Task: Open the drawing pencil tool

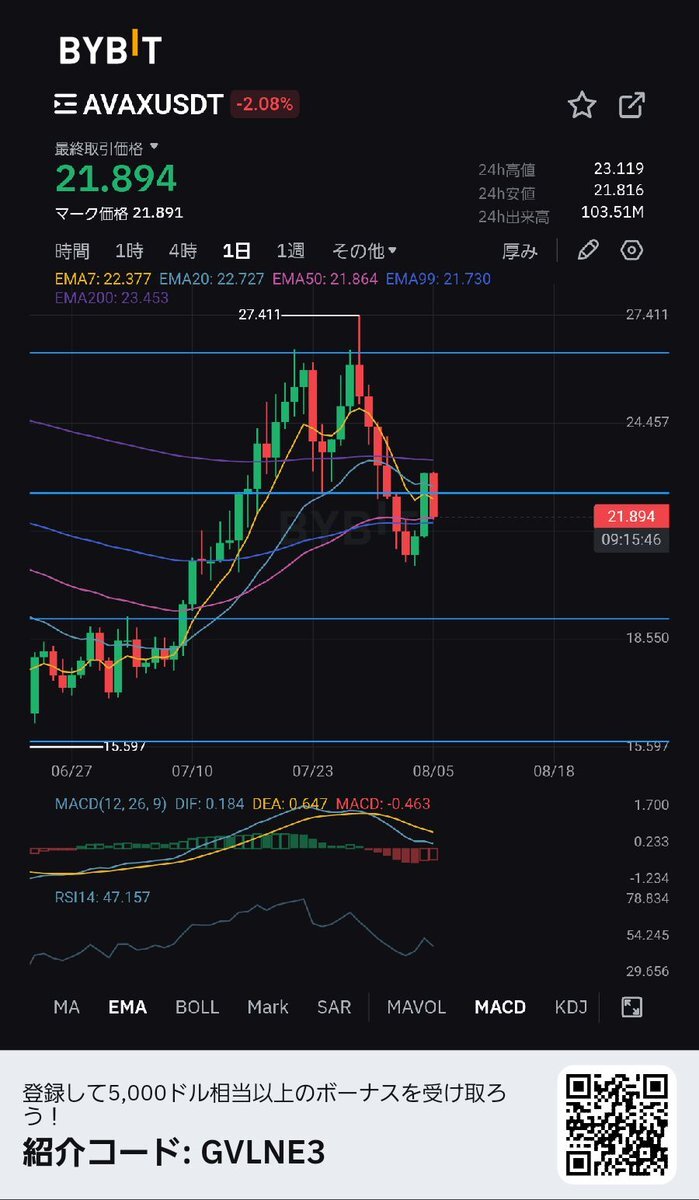Action: [588, 250]
